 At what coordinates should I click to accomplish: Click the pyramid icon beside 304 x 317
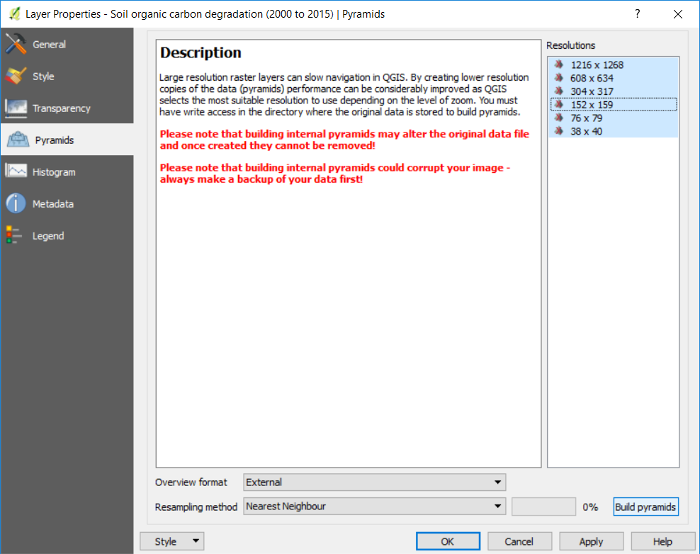tap(558, 91)
